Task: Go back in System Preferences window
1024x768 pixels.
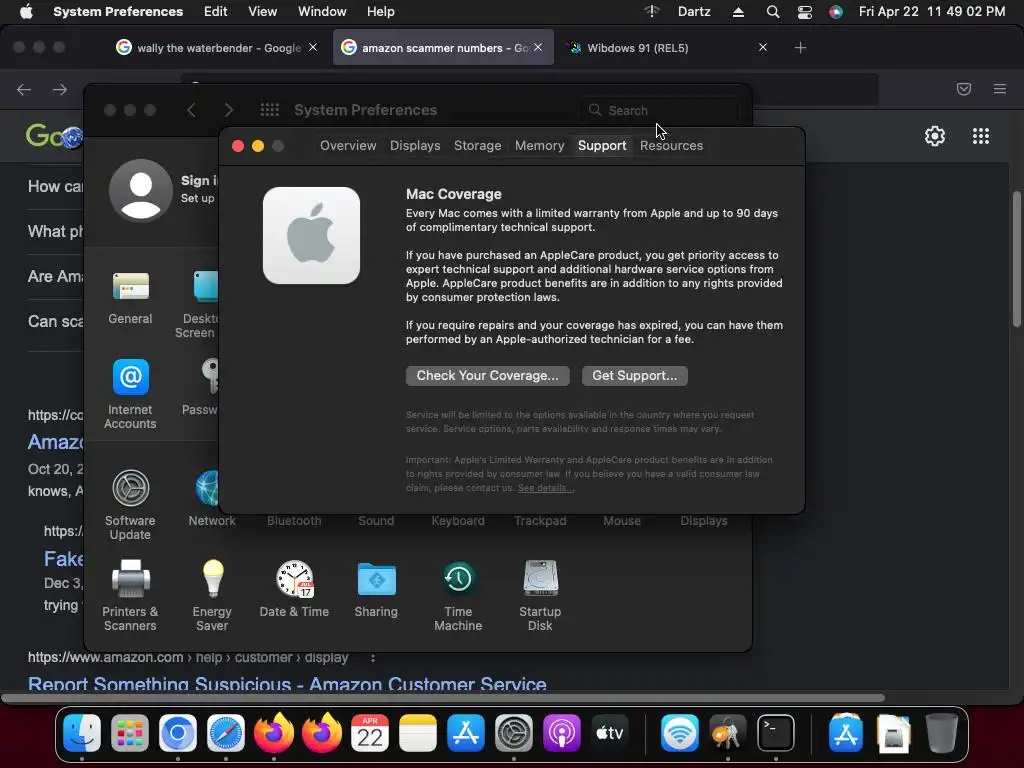Action: [x=191, y=110]
